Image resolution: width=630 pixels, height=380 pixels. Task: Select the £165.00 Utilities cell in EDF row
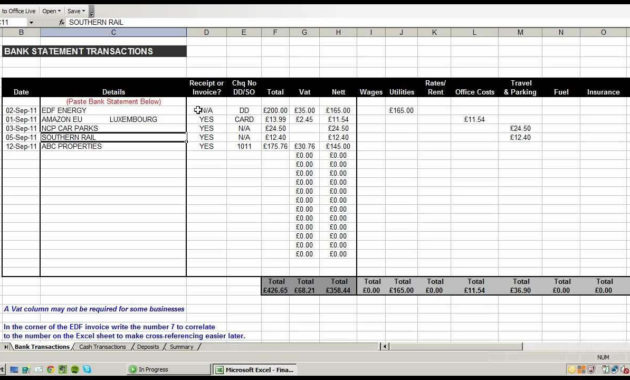[401, 110]
